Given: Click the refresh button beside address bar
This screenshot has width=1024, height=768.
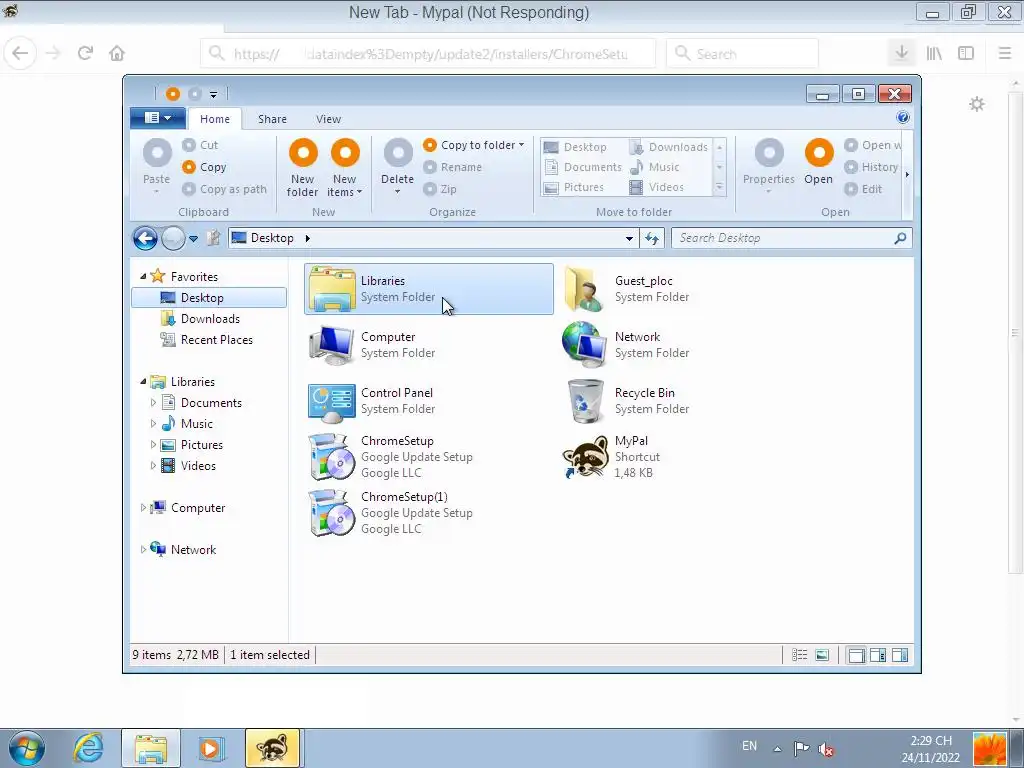Looking at the screenshot, I should (x=652, y=238).
